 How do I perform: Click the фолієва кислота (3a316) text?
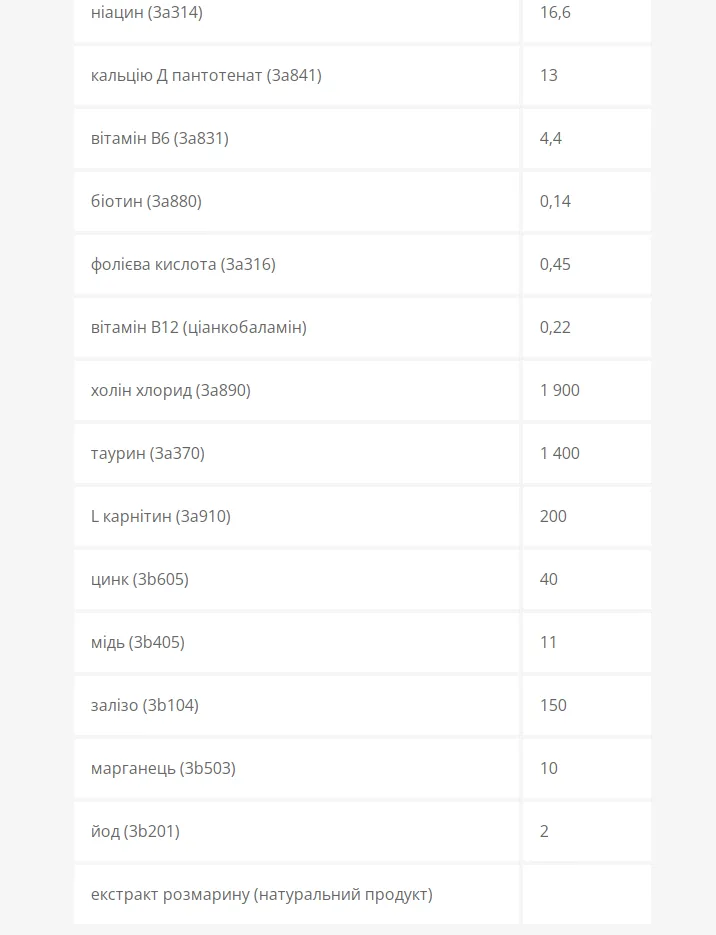pos(183,264)
